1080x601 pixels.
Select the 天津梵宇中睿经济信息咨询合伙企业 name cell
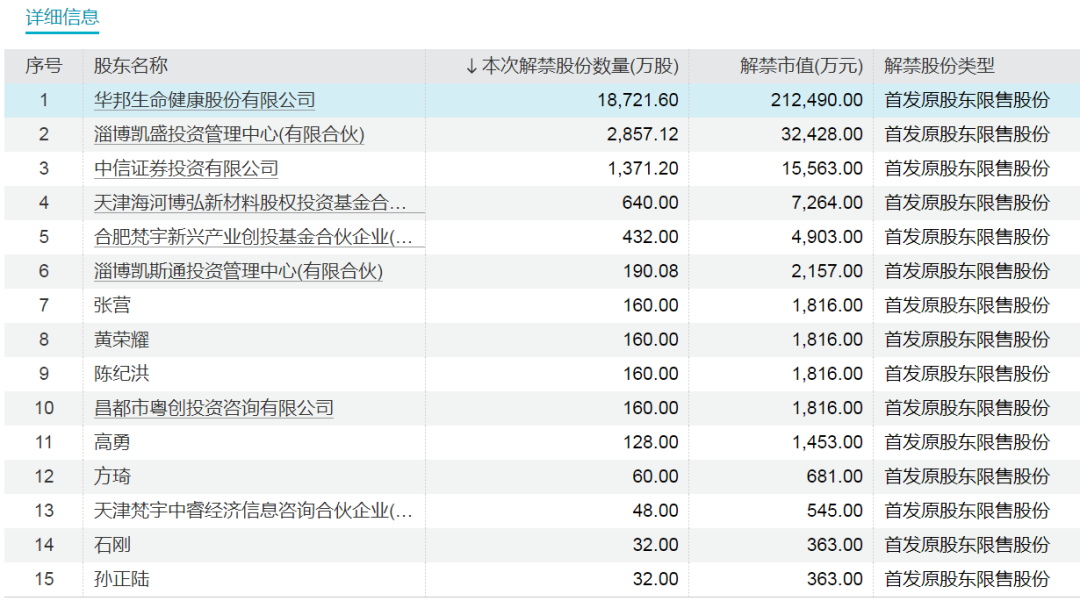(253, 511)
